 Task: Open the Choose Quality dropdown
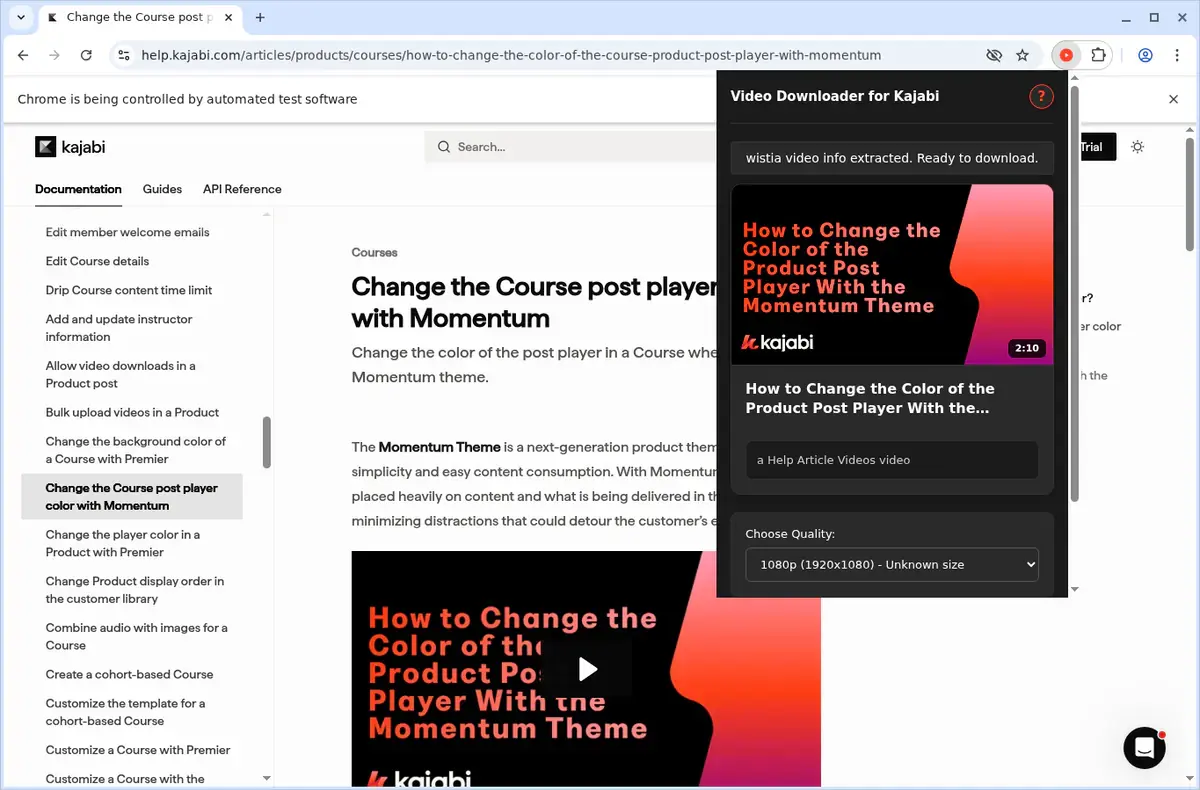pos(892,564)
